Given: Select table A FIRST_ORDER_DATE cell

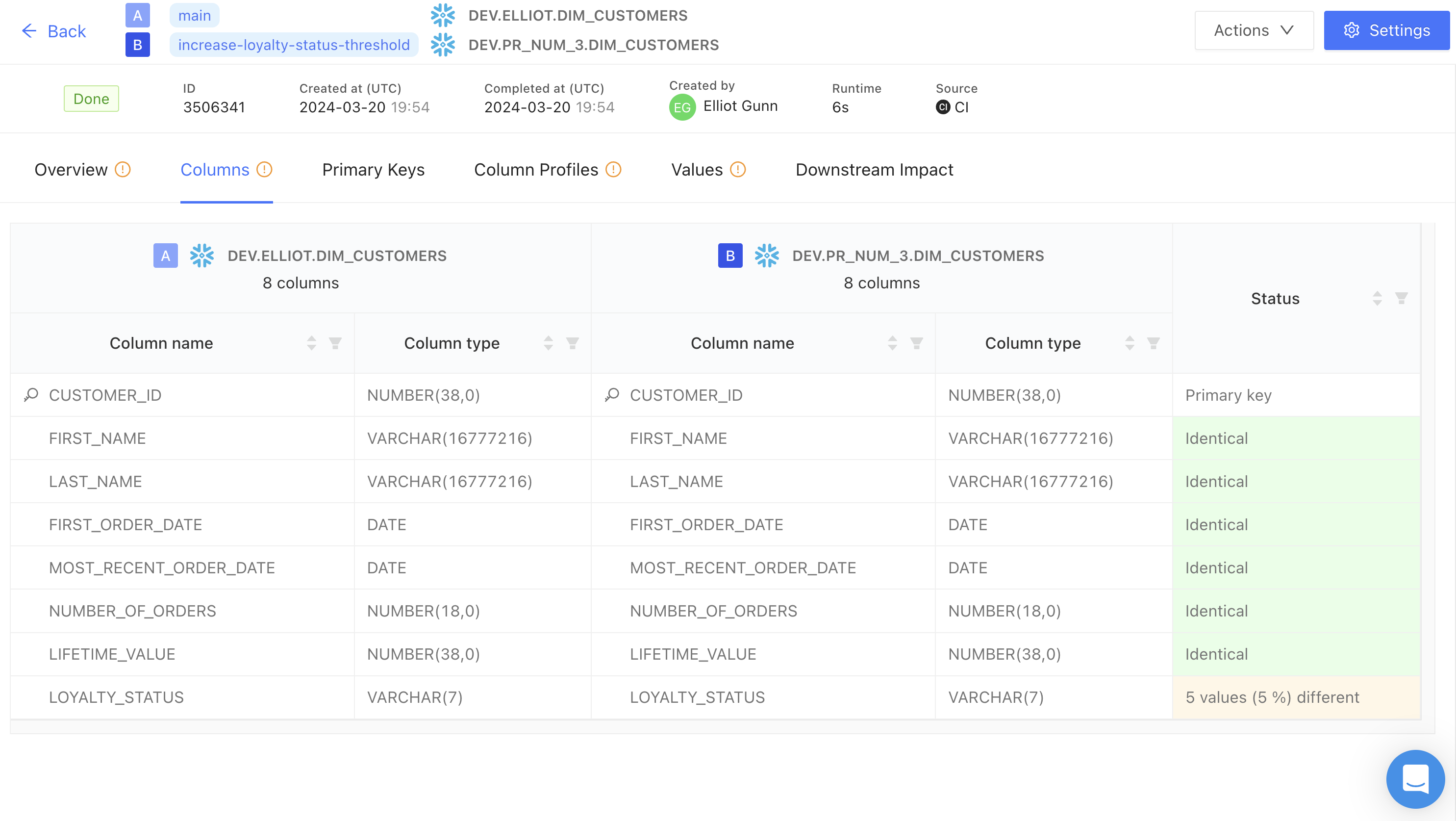Looking at the screenshot, I should [182, 524].
